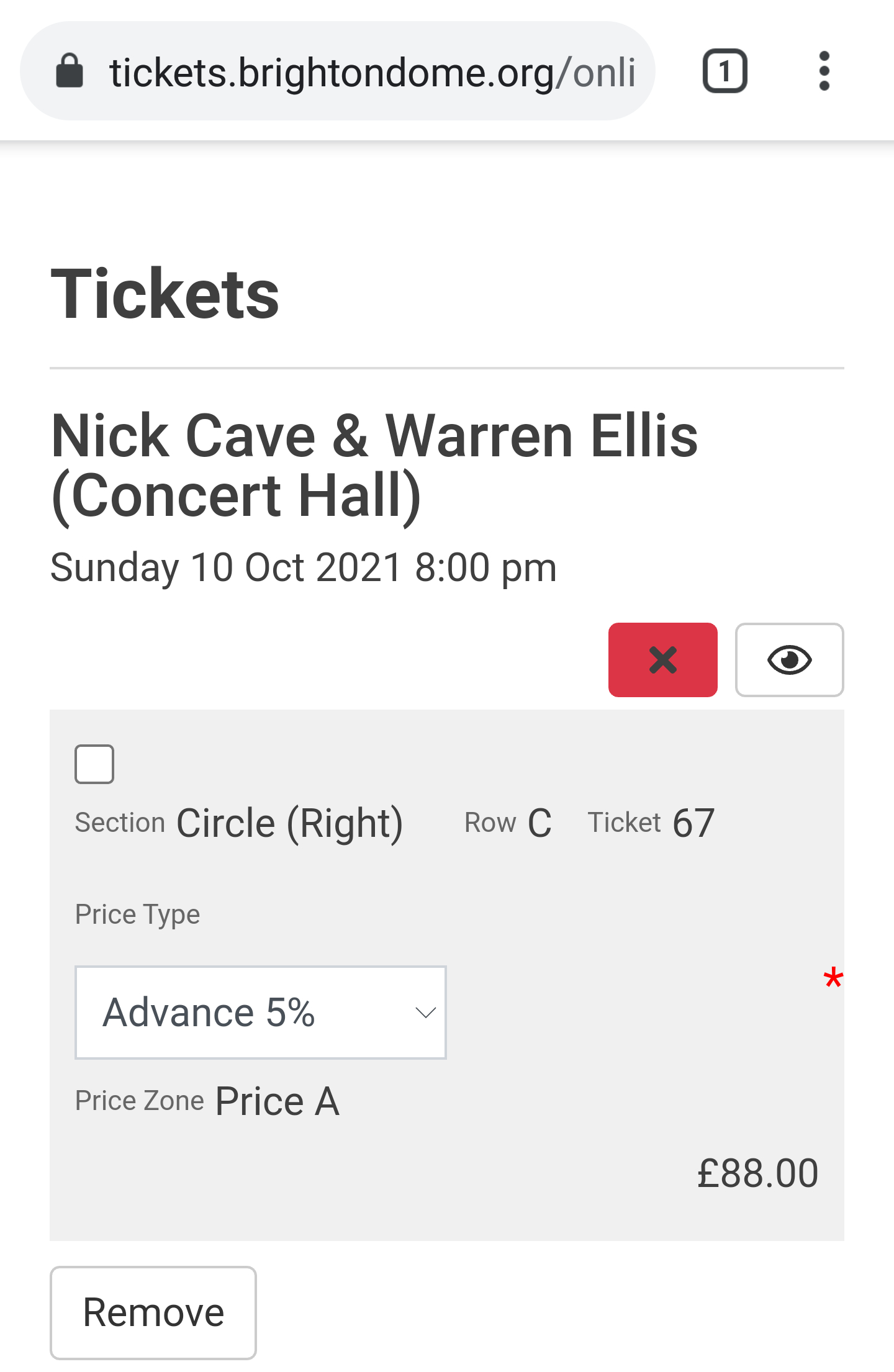Click the Sunday 10 Oct 2021 date text
Screen dimensions: 894x1372
tap(304, 567)
